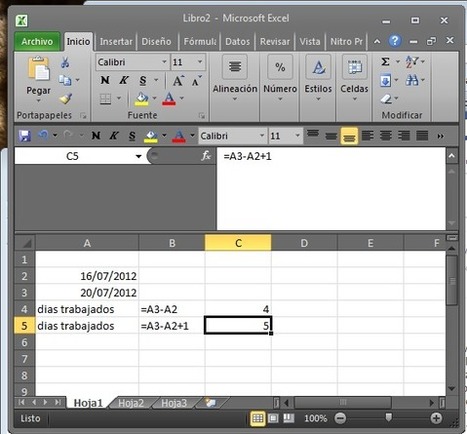The width and height of the screenshot is (467, 434).
Task: Click the Pegar paste button
Action: (38, 79)
